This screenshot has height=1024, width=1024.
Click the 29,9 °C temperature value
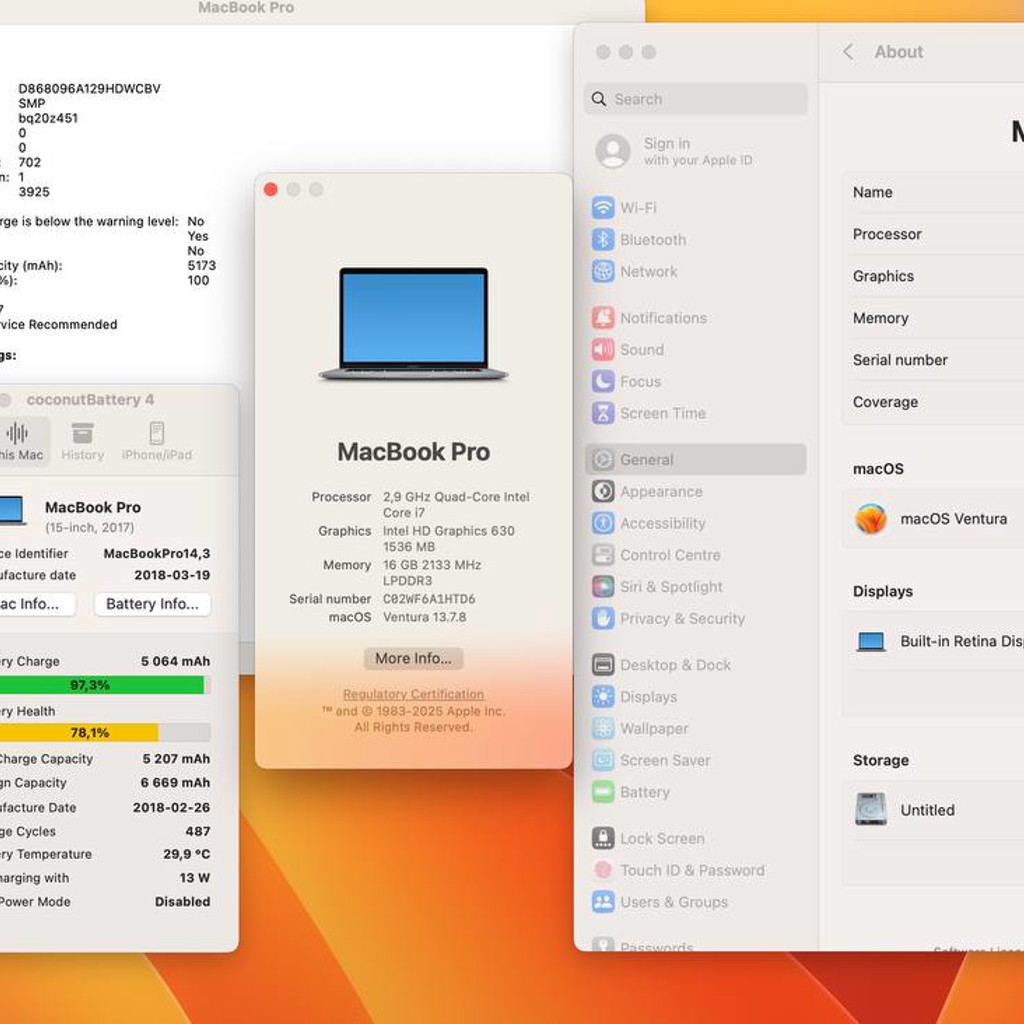click(187, 854)
